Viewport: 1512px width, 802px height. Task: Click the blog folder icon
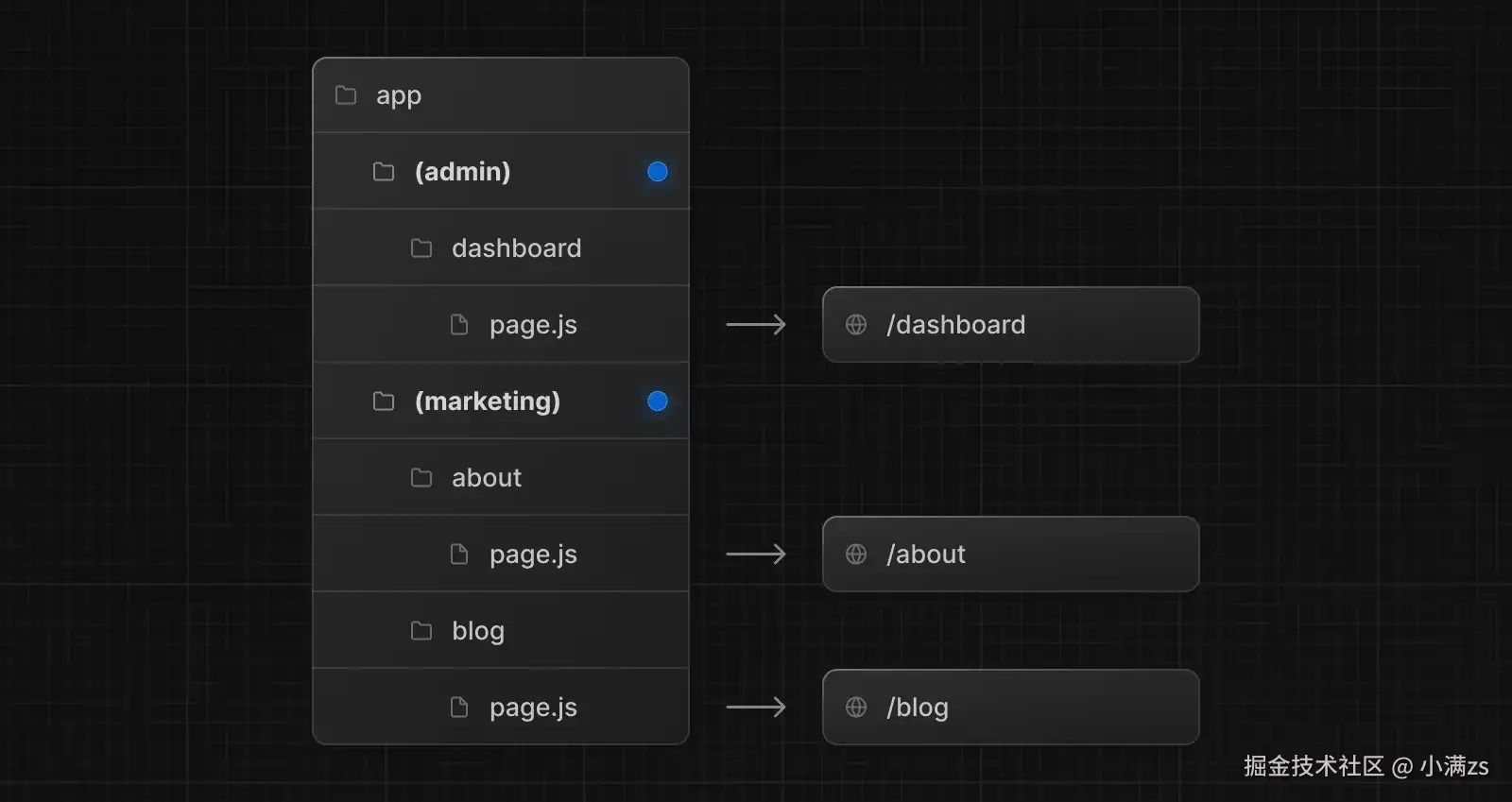(x=421, y=631)
